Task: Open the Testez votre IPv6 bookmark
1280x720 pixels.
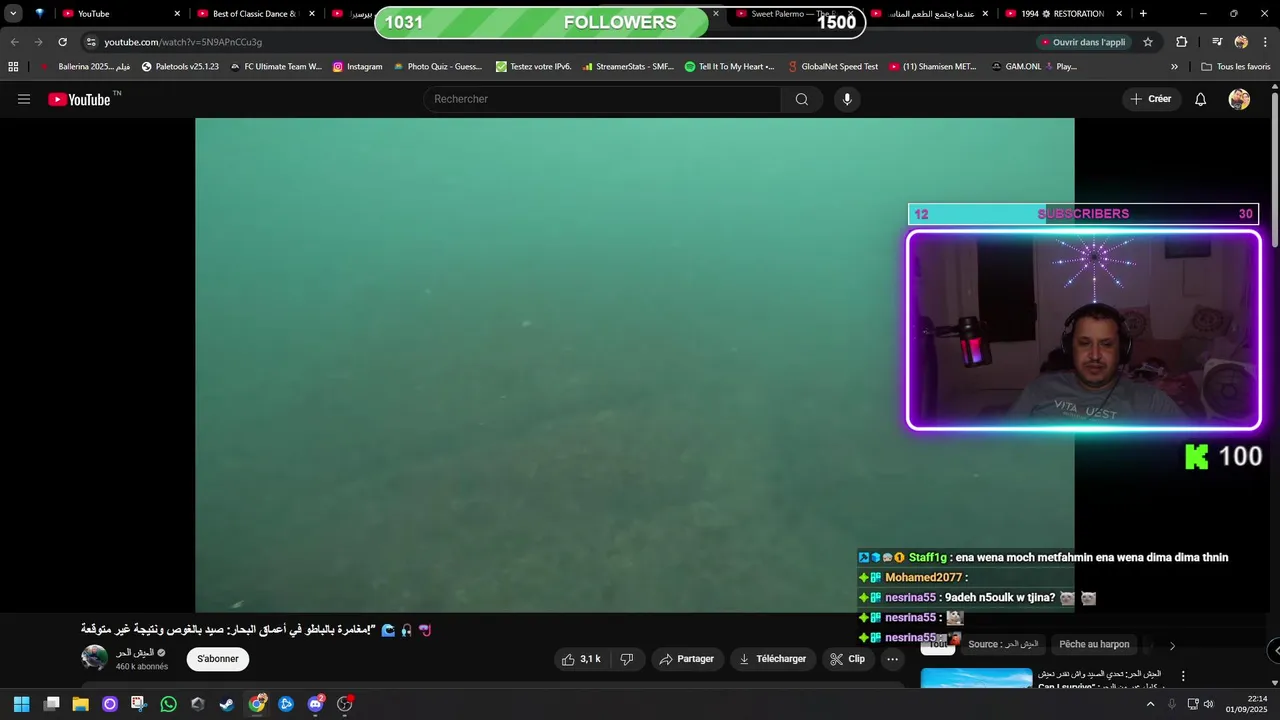Action: [533, 67]
